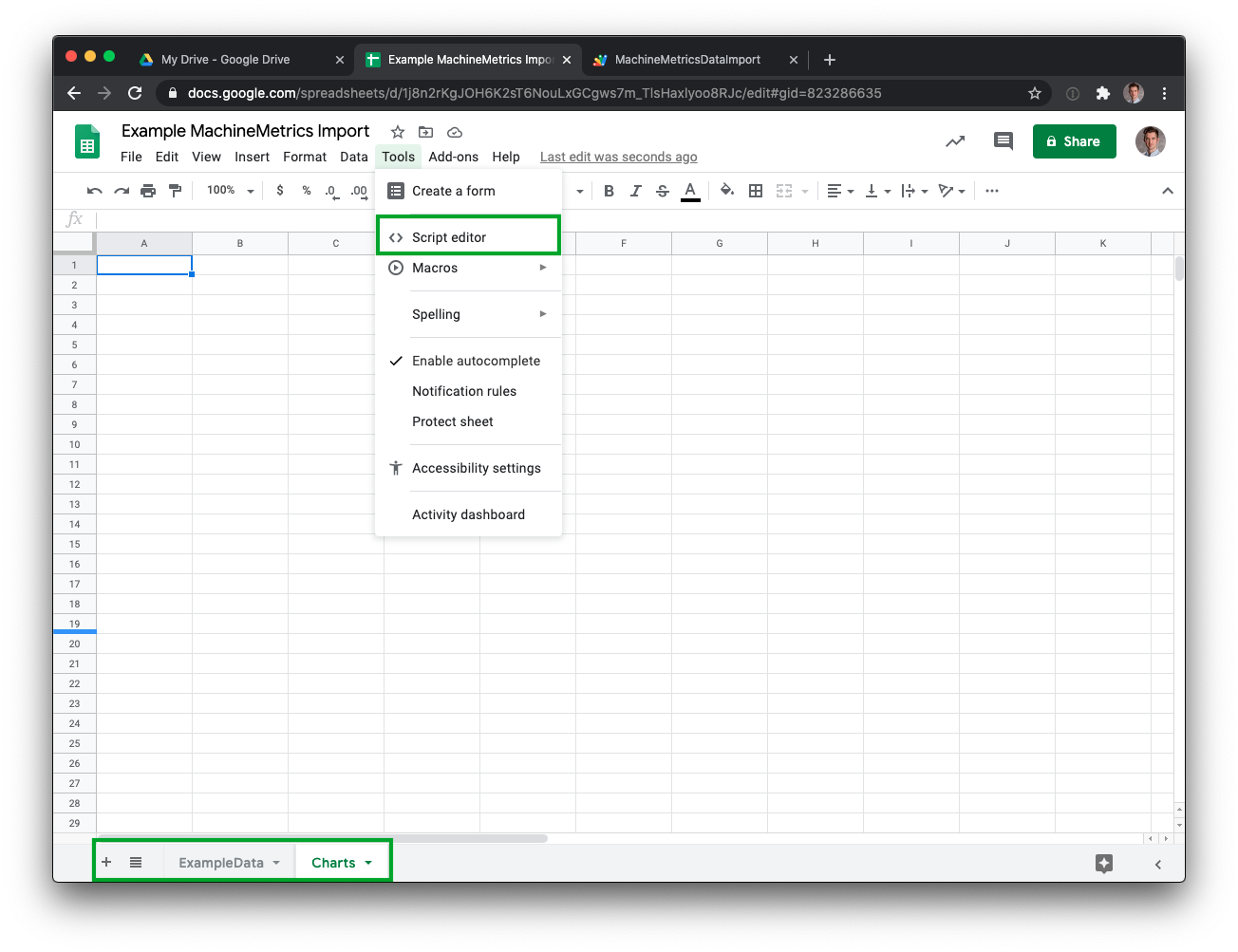
Task: Choose Script editor from Tools menu
Action: pos(469,237)
